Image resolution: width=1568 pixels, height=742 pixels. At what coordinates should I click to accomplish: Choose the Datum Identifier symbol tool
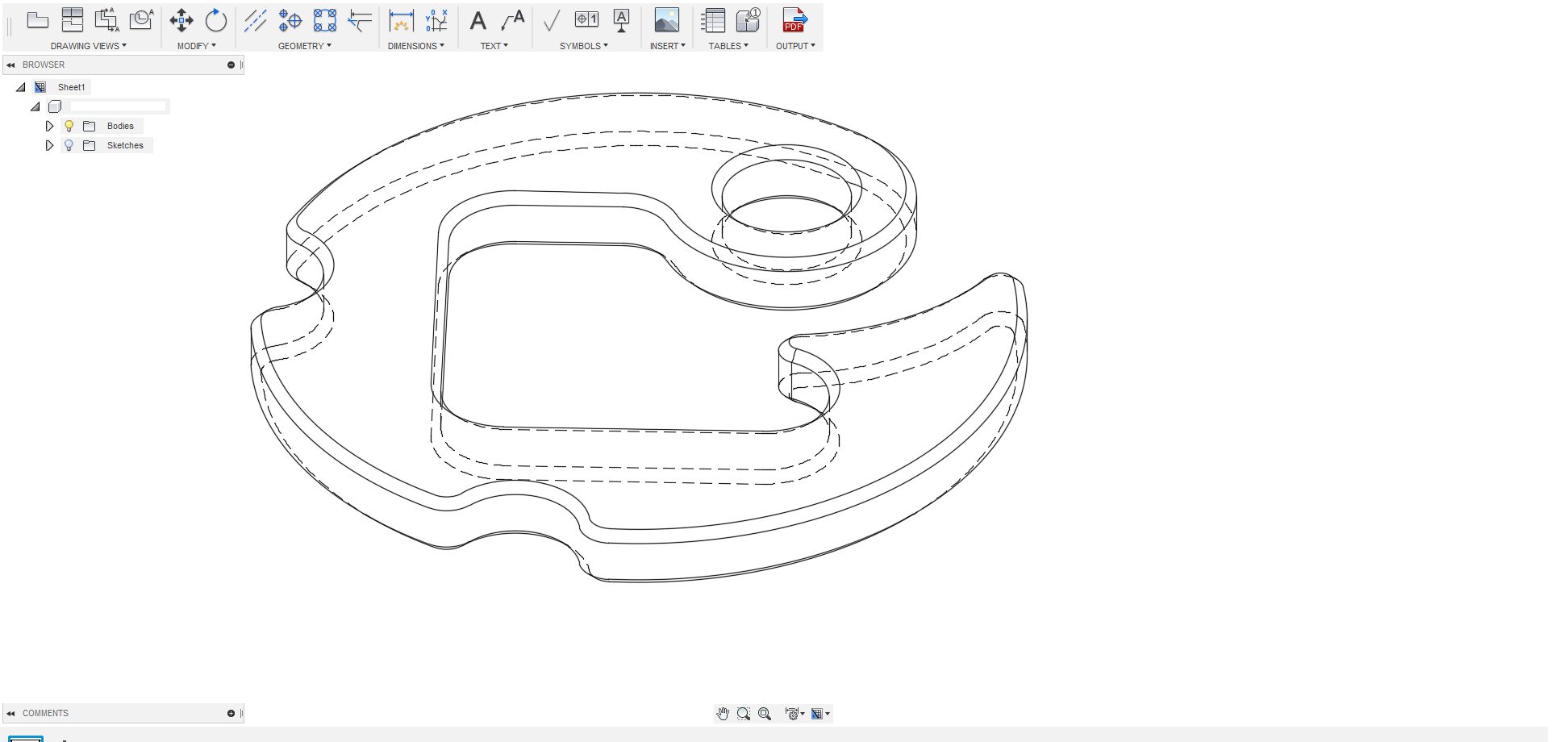tap(621, 20)
